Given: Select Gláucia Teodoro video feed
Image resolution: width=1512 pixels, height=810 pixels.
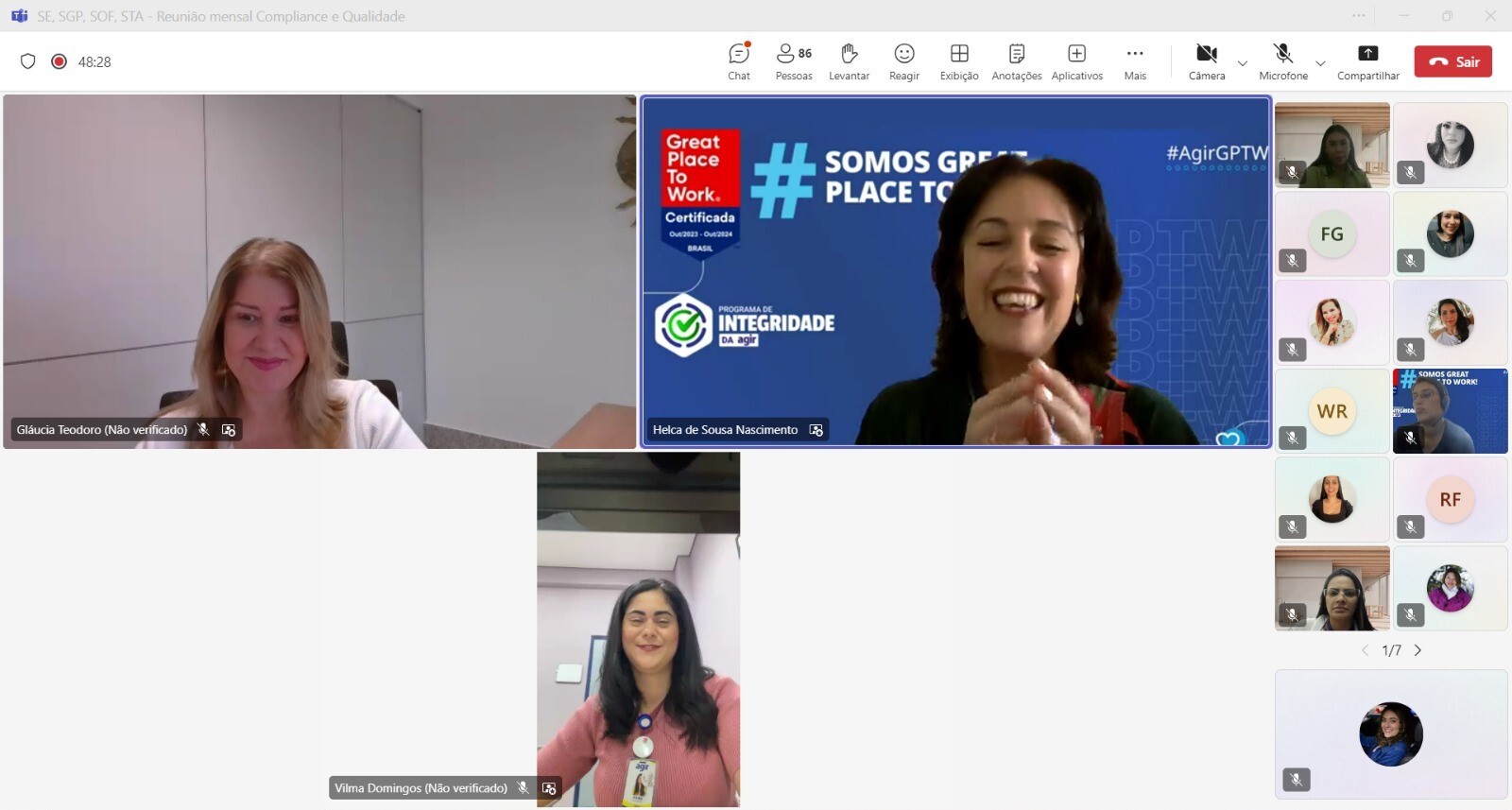Looking at the screenshot, I should click(319, 271).
